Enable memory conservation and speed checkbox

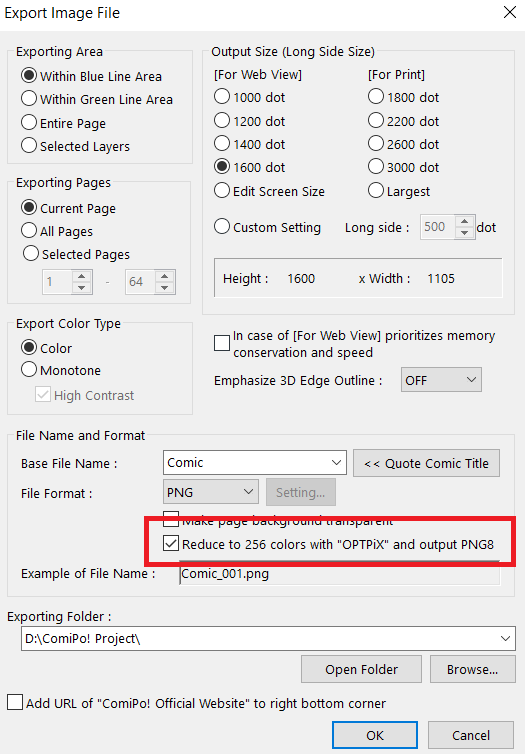pyautogui.click(x=222, y=343)
